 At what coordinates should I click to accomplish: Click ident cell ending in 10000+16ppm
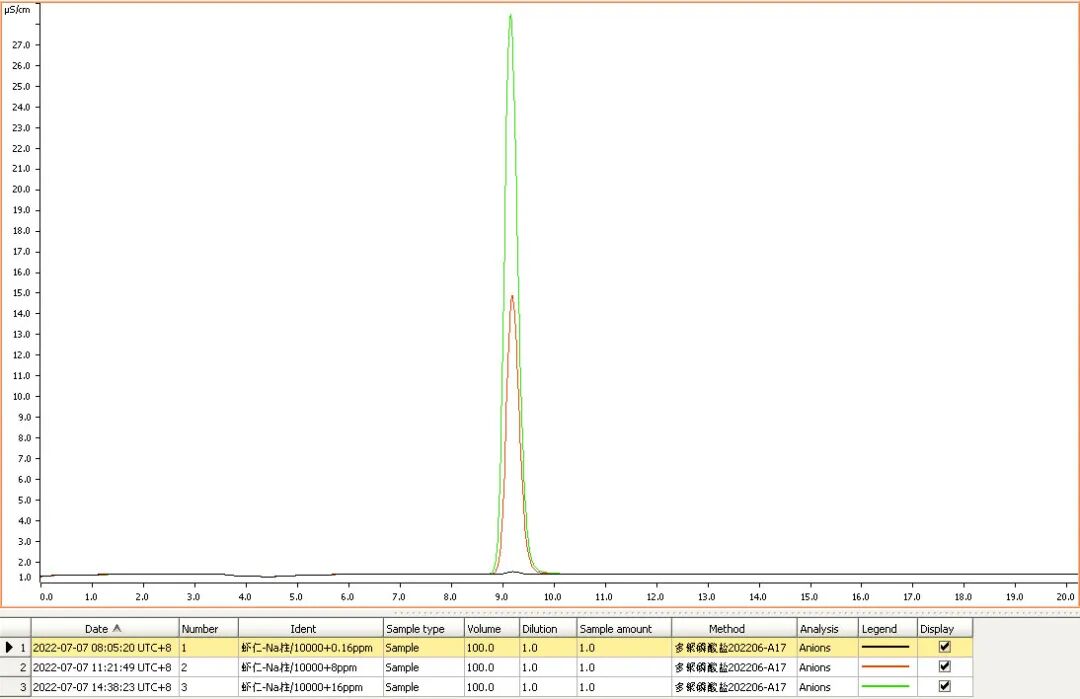click(311, 687)
